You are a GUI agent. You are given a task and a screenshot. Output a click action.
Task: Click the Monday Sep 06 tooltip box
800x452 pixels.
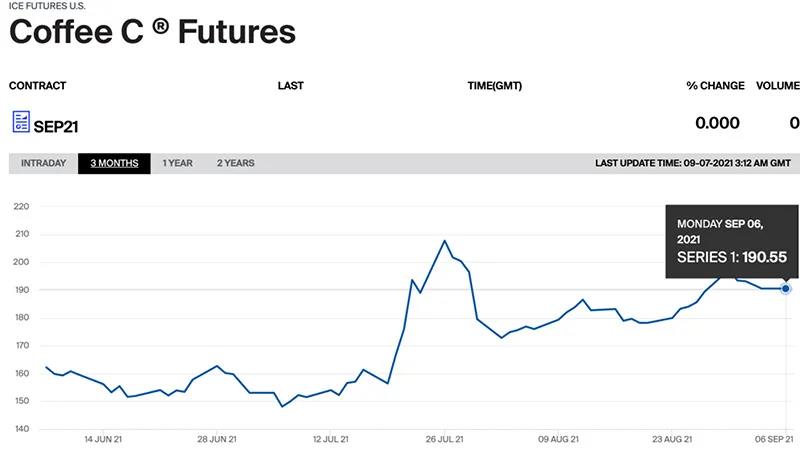coord(732,242)
